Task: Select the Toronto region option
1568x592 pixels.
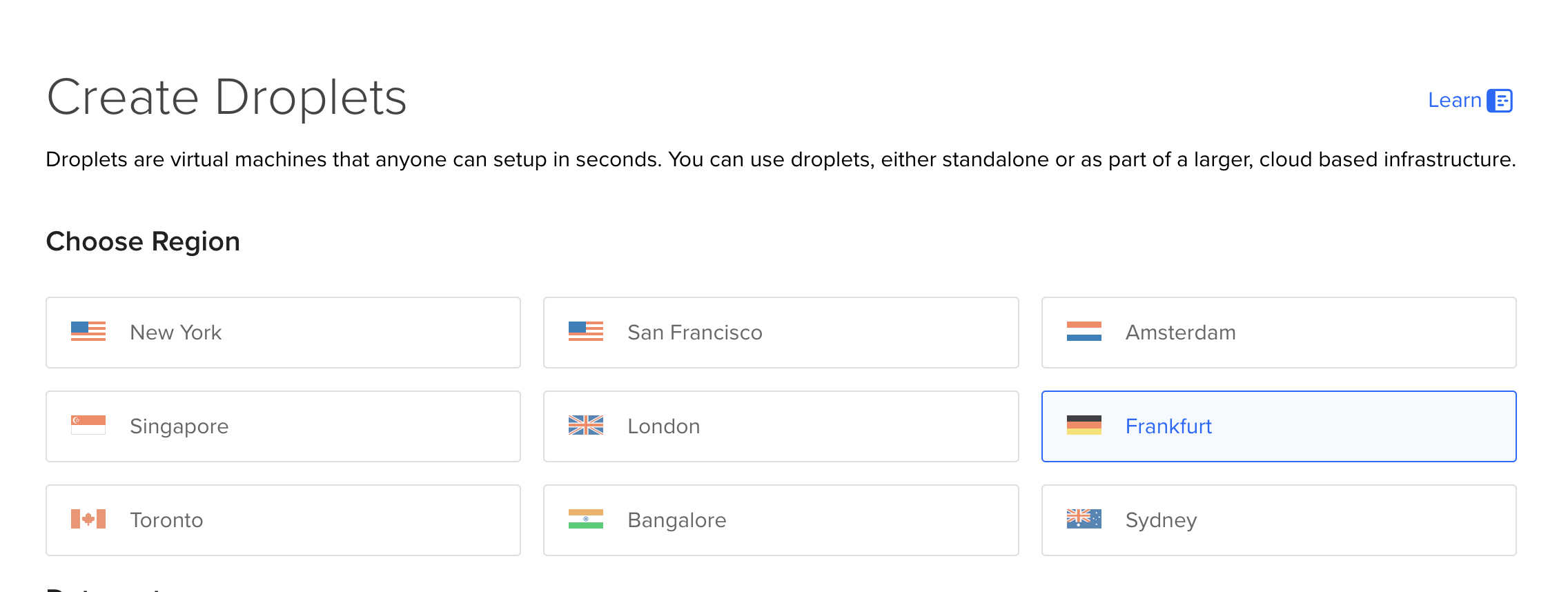Action: pyautogui.click(x=283, y=520)
